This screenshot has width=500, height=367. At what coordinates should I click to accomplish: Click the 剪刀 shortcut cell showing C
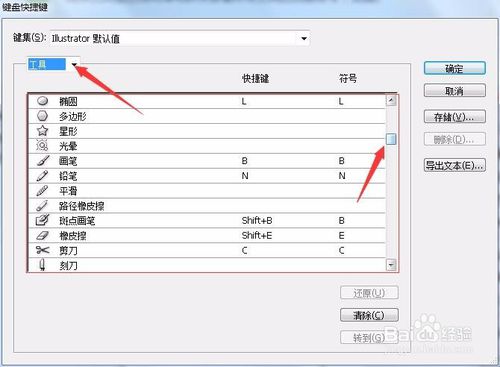245,250
